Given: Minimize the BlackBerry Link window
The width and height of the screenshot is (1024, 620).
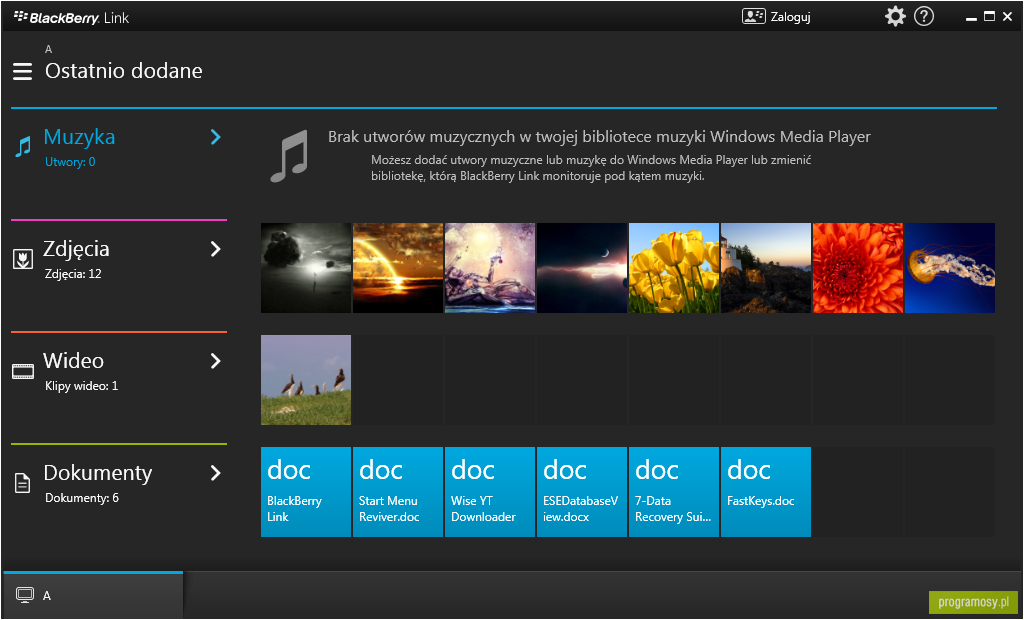Looking at the screenshot, I should click(972, 18).
